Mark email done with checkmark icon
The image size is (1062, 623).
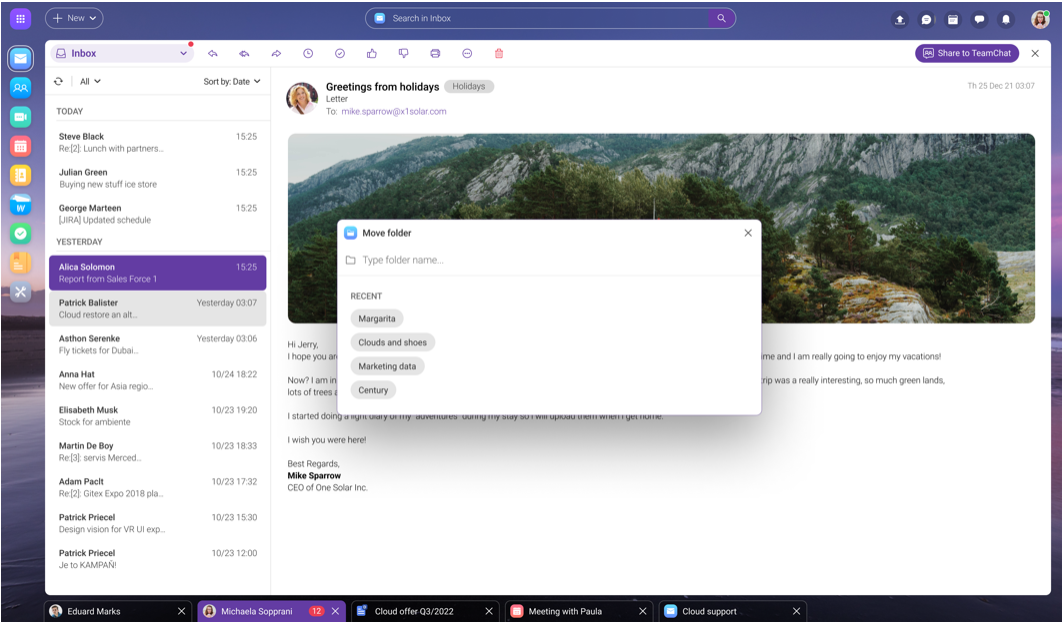click(340, 53)
